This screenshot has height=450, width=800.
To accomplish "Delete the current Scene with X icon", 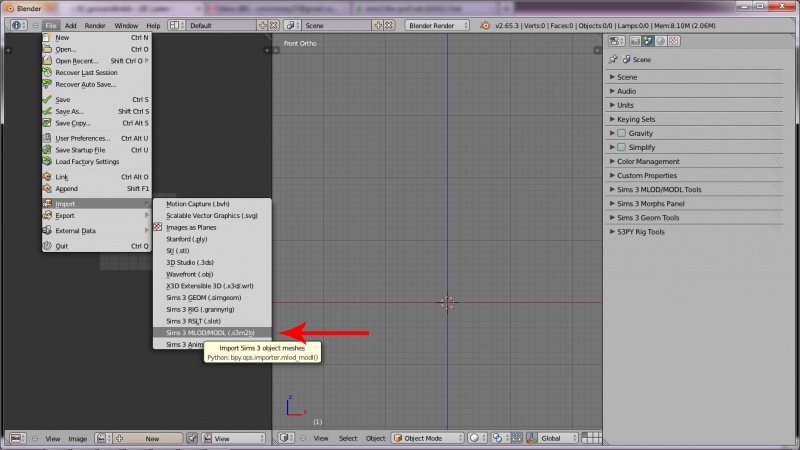I will (x=389, y=25).
